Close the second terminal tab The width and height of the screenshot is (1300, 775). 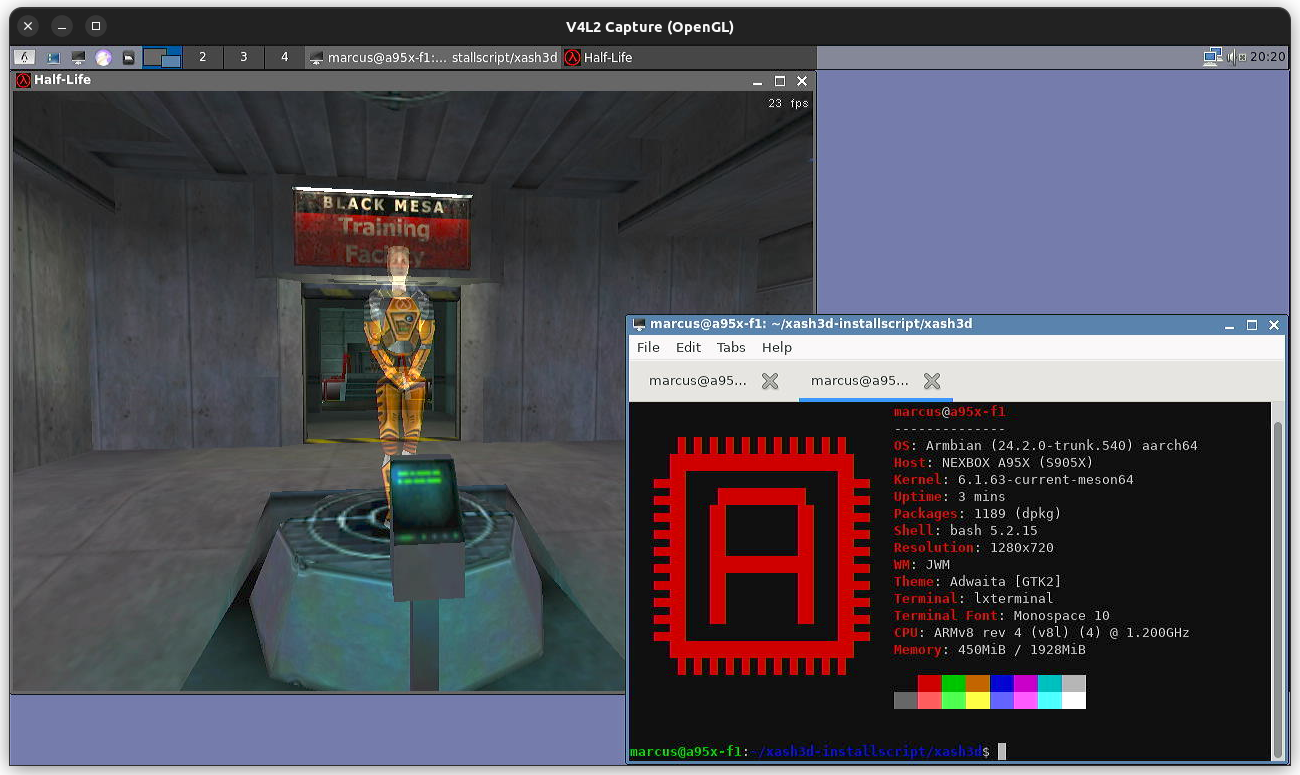tap(932, 381)
